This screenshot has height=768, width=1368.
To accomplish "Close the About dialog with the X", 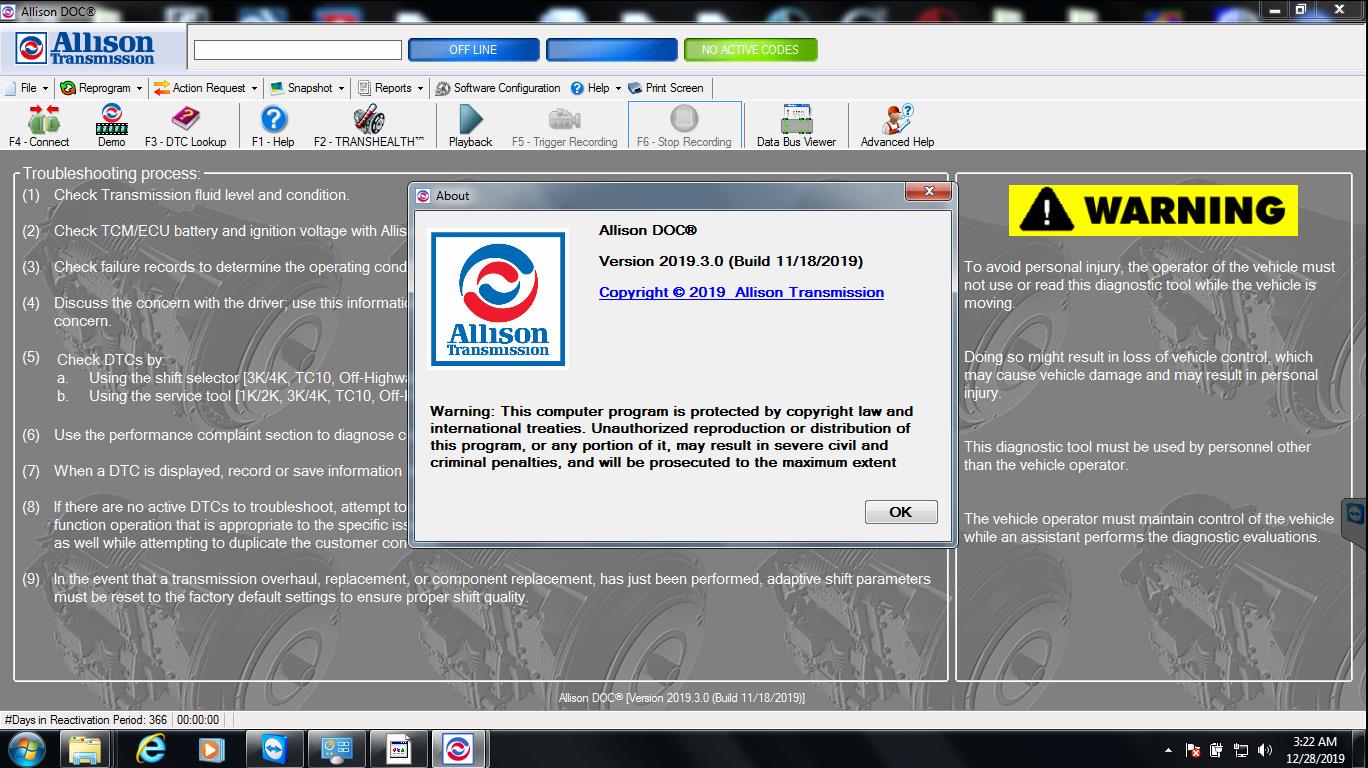I will pyautogui.click(x=928, y=191).
